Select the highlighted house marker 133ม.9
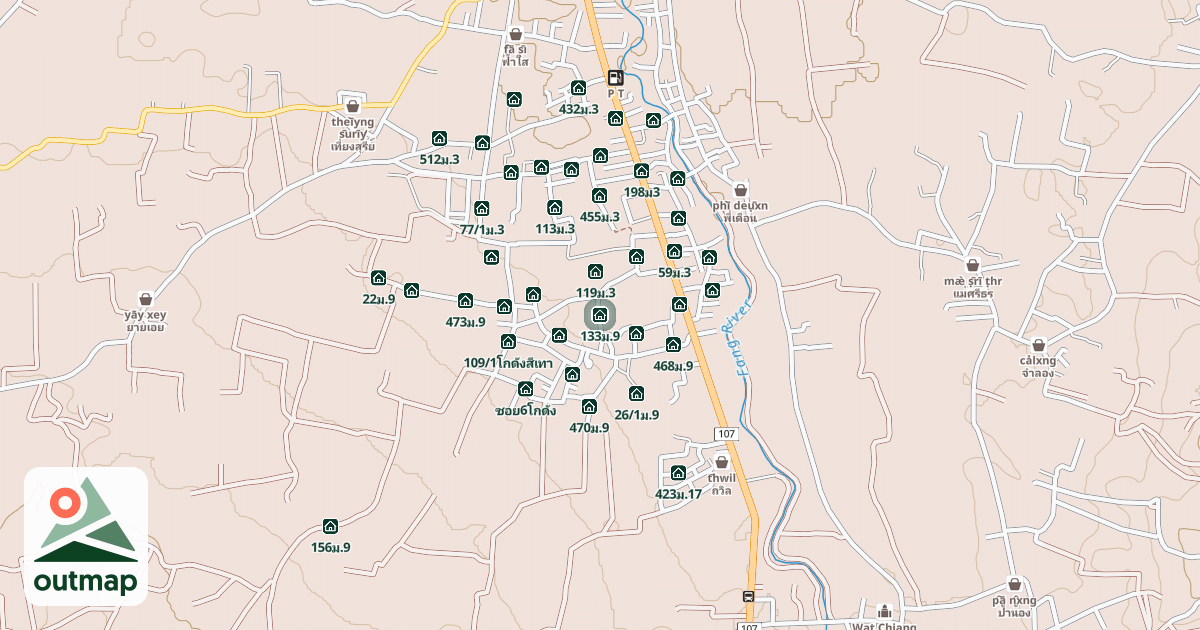 click(x=600, y=316)
